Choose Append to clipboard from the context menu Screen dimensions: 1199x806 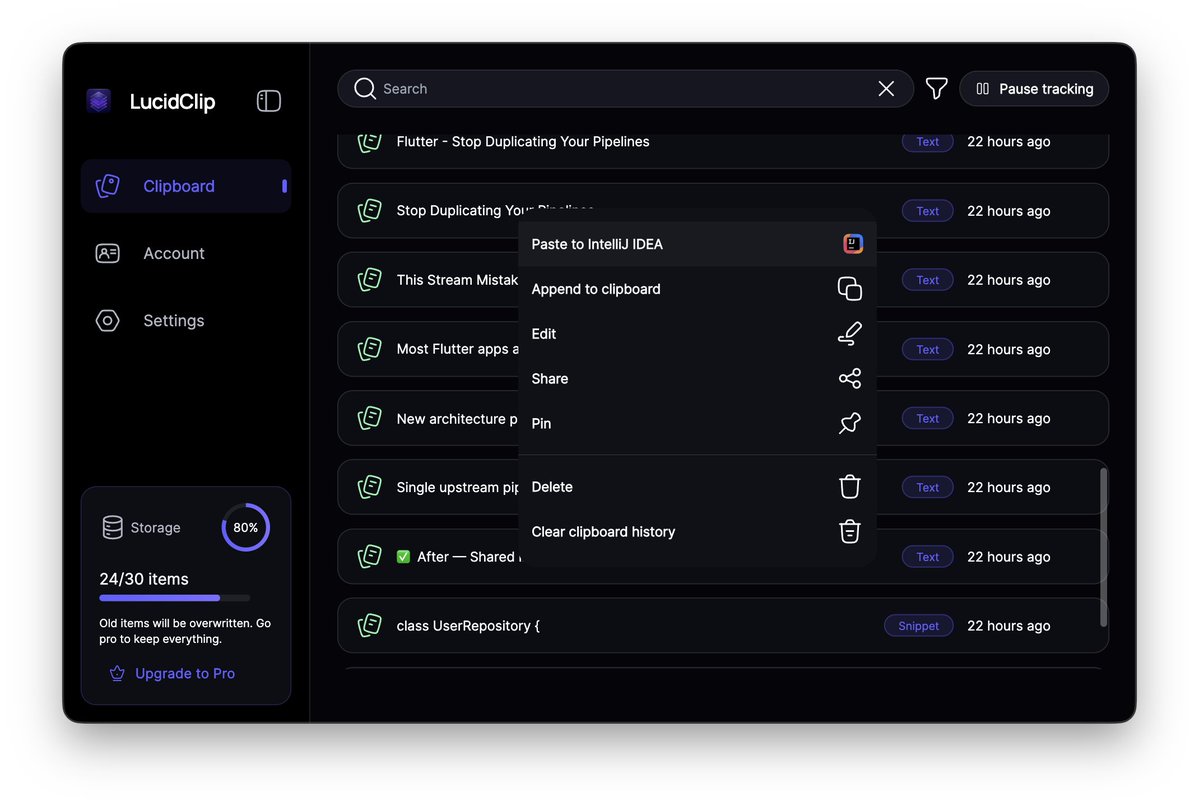(595, 289)
